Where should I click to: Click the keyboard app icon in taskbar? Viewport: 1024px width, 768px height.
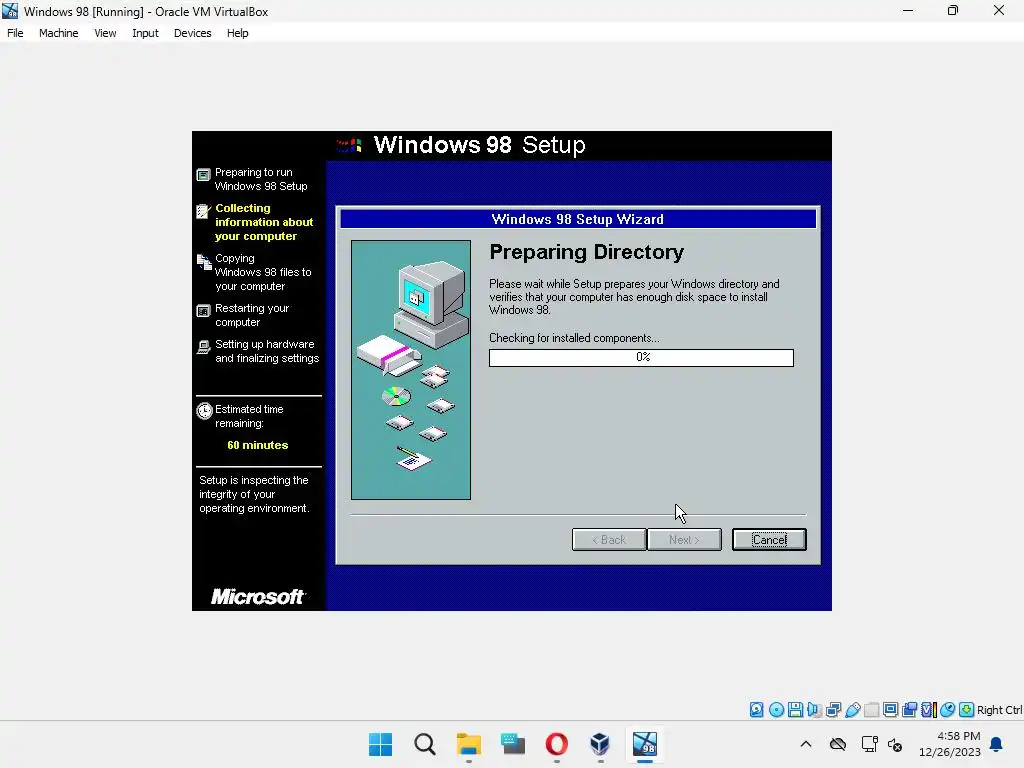click(x=513, y=744)
